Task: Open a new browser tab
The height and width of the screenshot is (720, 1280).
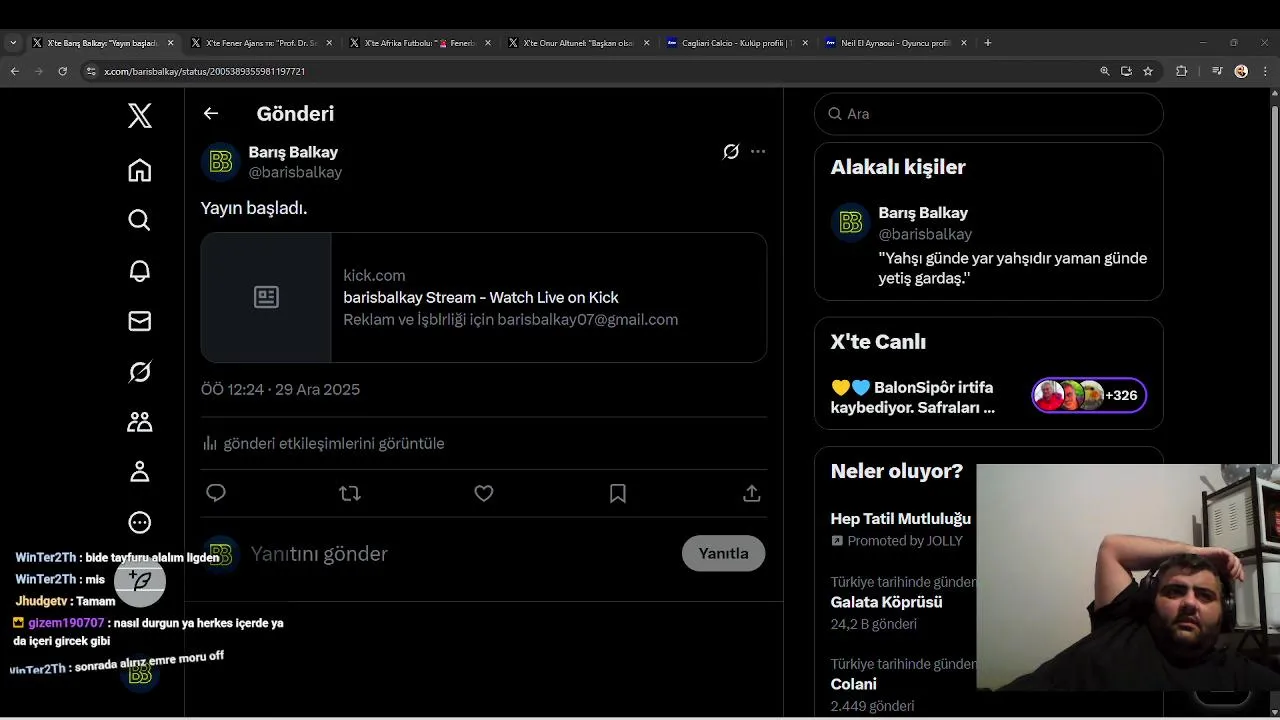Action: click(x=988, y=43)
